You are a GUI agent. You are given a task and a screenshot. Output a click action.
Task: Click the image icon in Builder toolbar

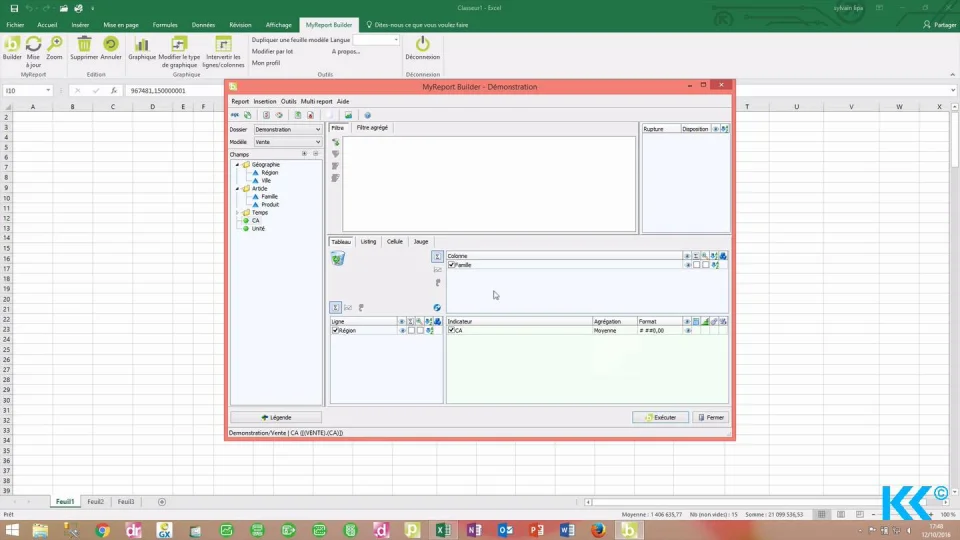click(348, 115)
